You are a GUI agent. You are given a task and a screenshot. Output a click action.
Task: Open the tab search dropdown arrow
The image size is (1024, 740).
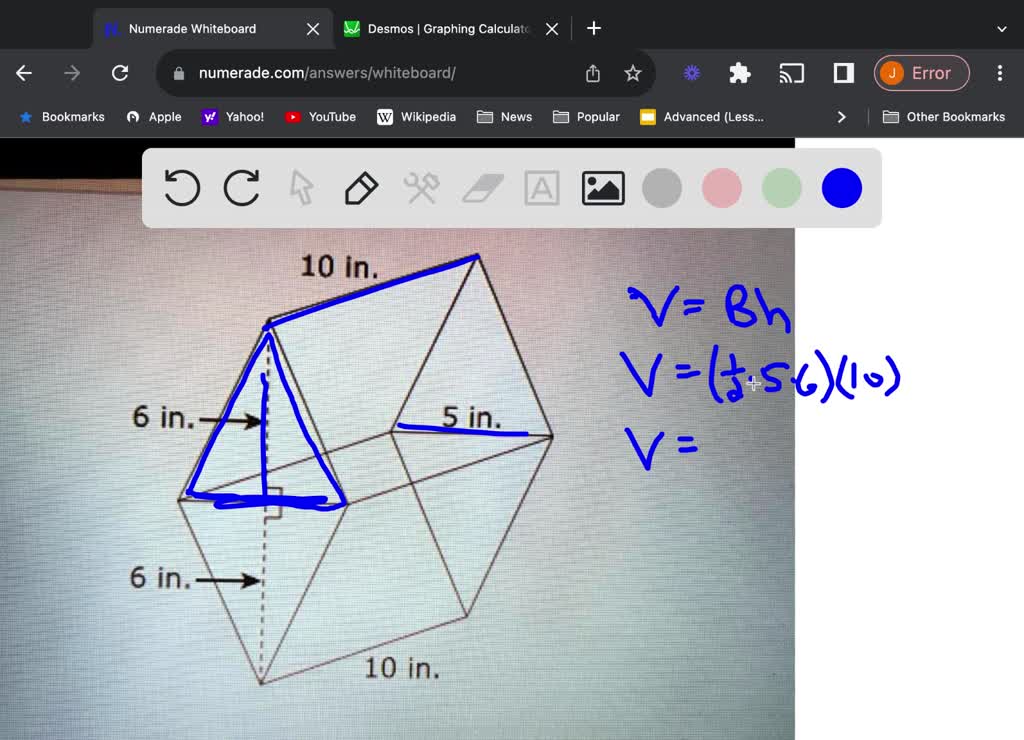[x=1002, y=28]
